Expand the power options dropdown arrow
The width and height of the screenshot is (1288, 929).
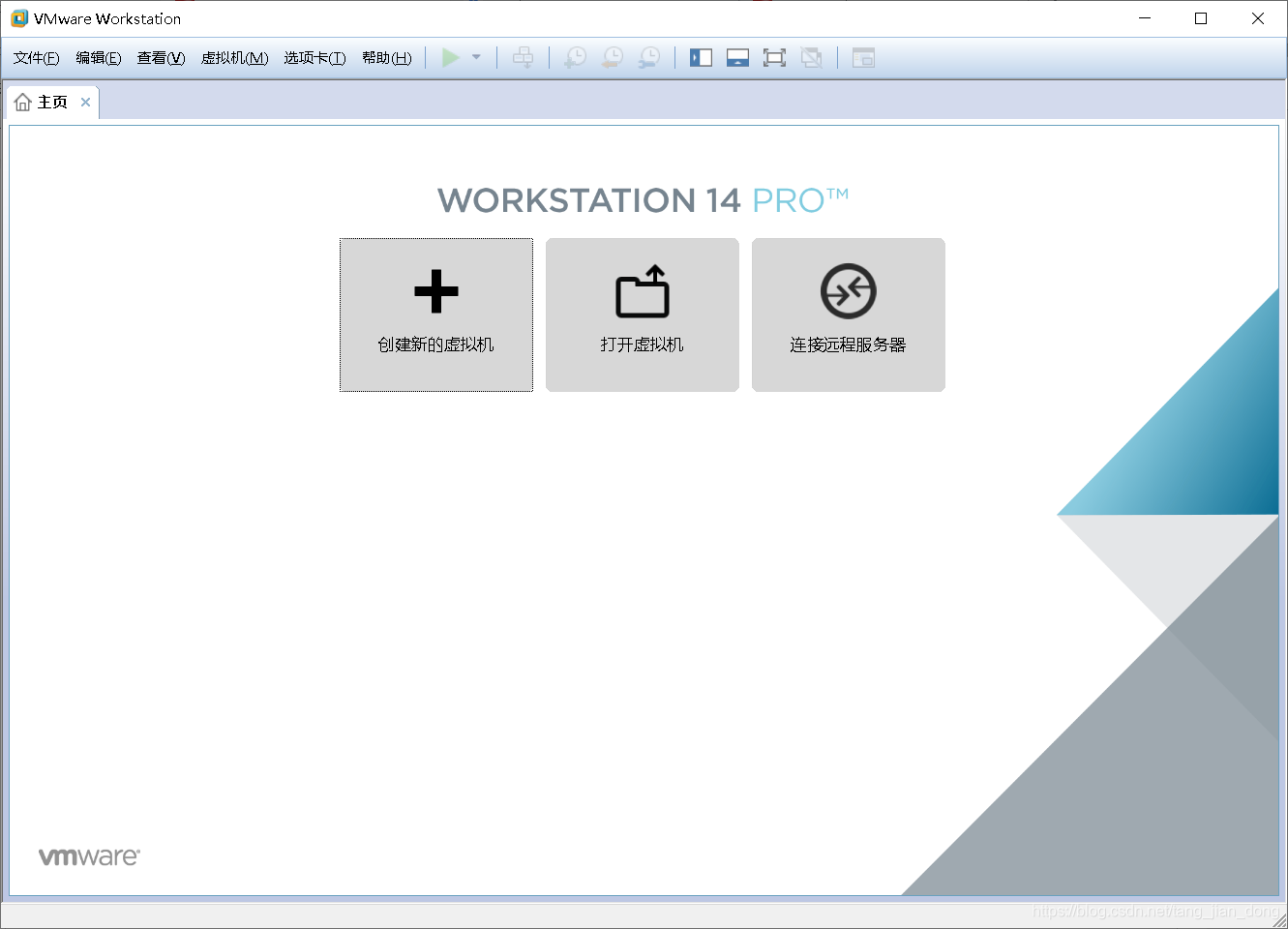pos(476,58)
